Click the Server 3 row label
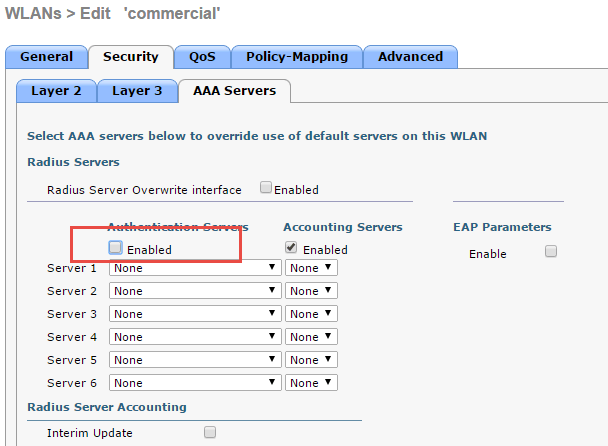This screenshot has height=446, width=608. [72, 314]
